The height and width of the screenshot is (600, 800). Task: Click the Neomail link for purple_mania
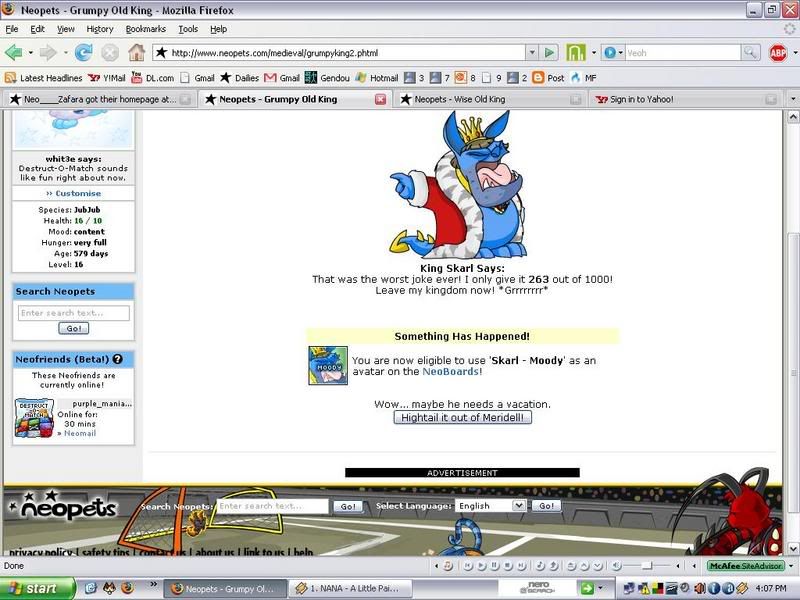pos(80,433)
